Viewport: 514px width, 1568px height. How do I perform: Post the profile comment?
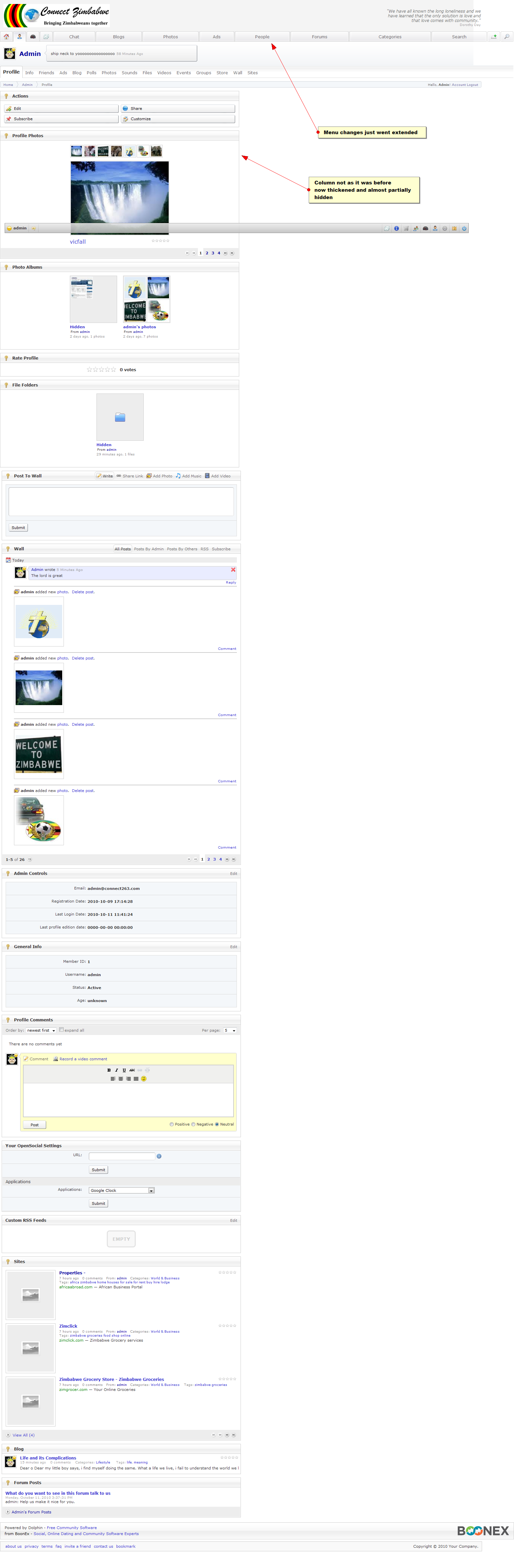click(x=35, y=1125)
